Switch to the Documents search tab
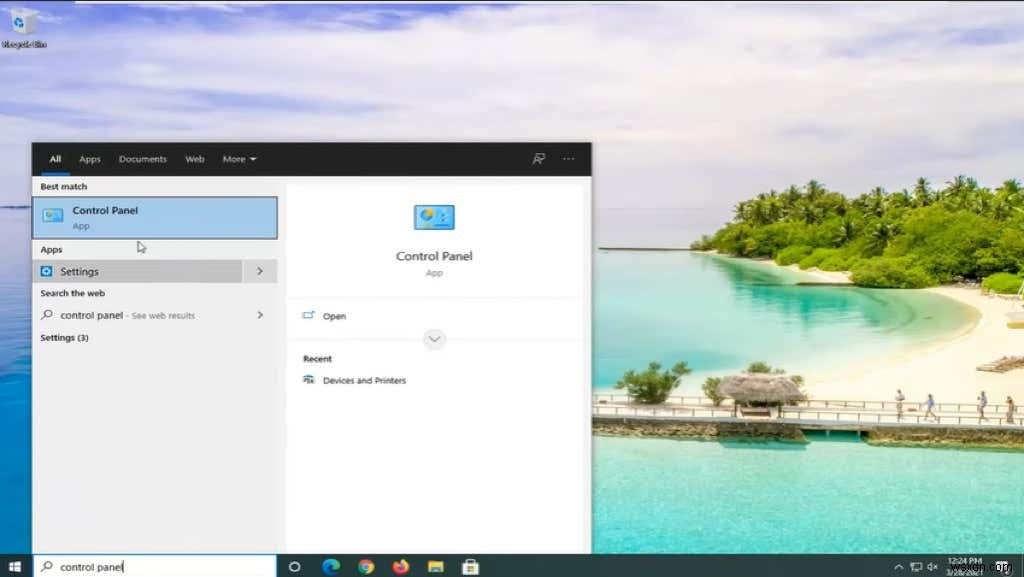1024x577 pixels. [x=142, y=159]
